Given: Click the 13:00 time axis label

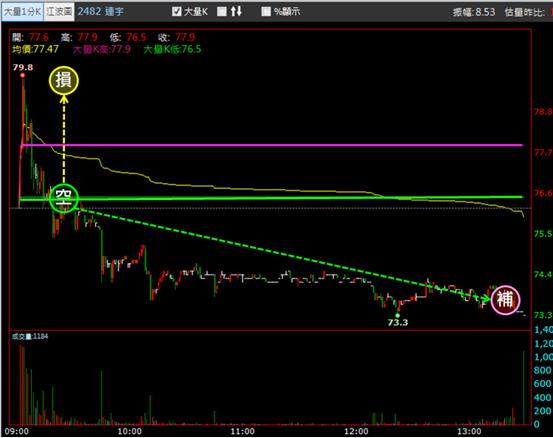Looking at the screenshot, I should pyautogui.click(x=469, y=431).
